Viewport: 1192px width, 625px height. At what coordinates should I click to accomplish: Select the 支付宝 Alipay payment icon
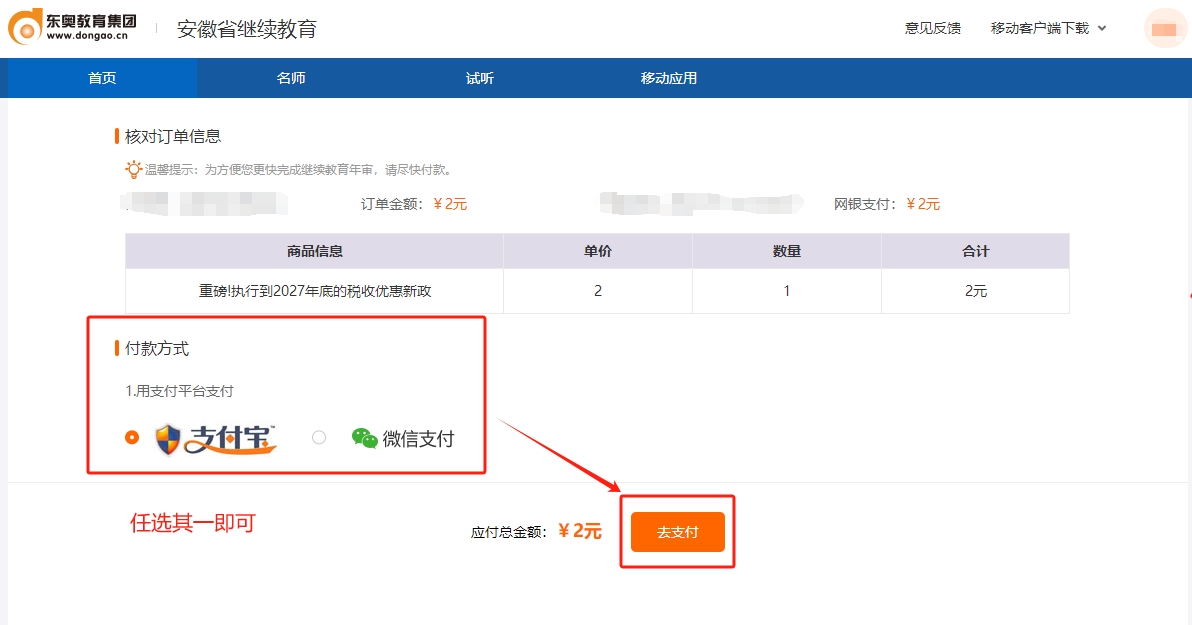point(218,435)
